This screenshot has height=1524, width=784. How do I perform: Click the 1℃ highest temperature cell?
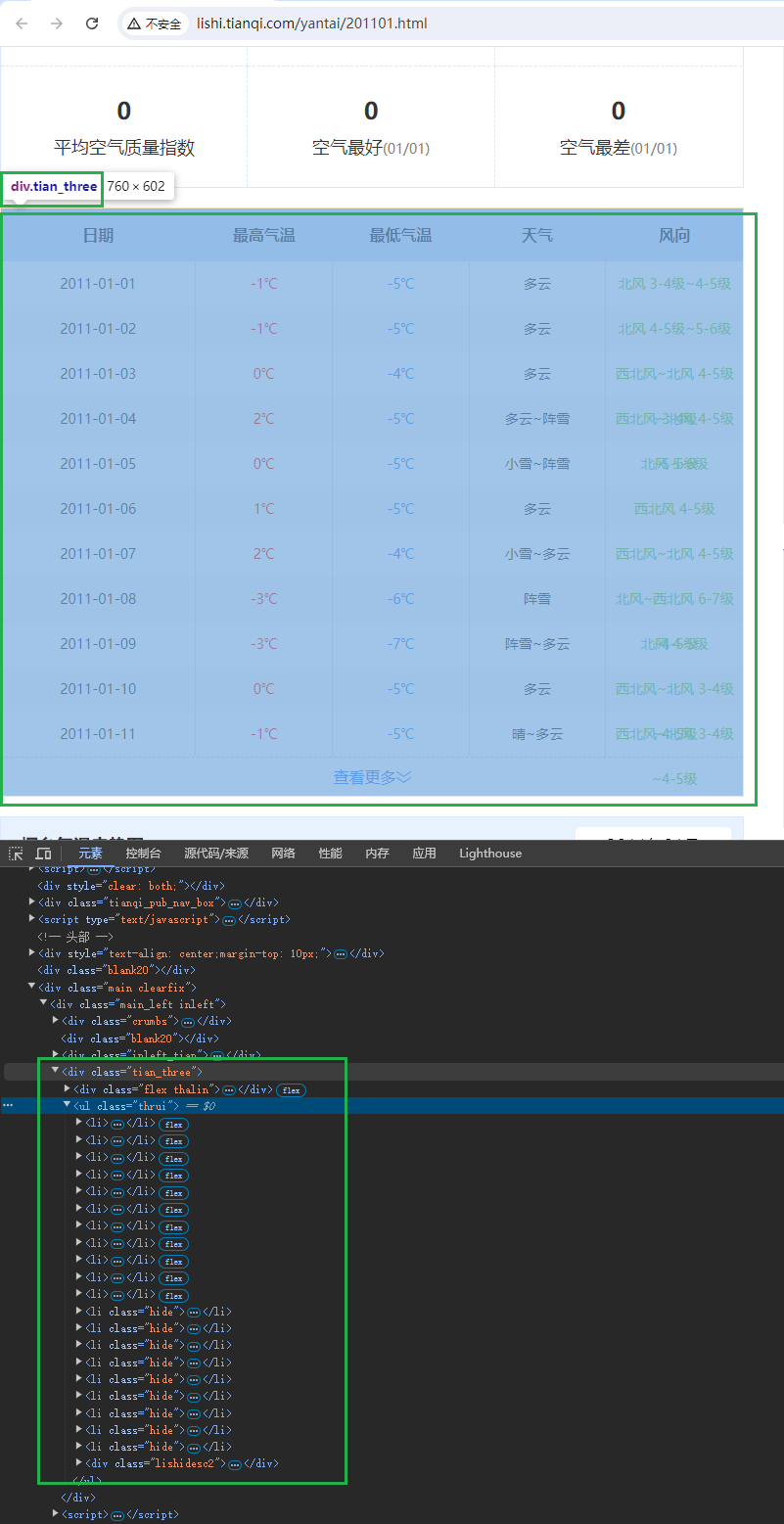click(263, 509)
